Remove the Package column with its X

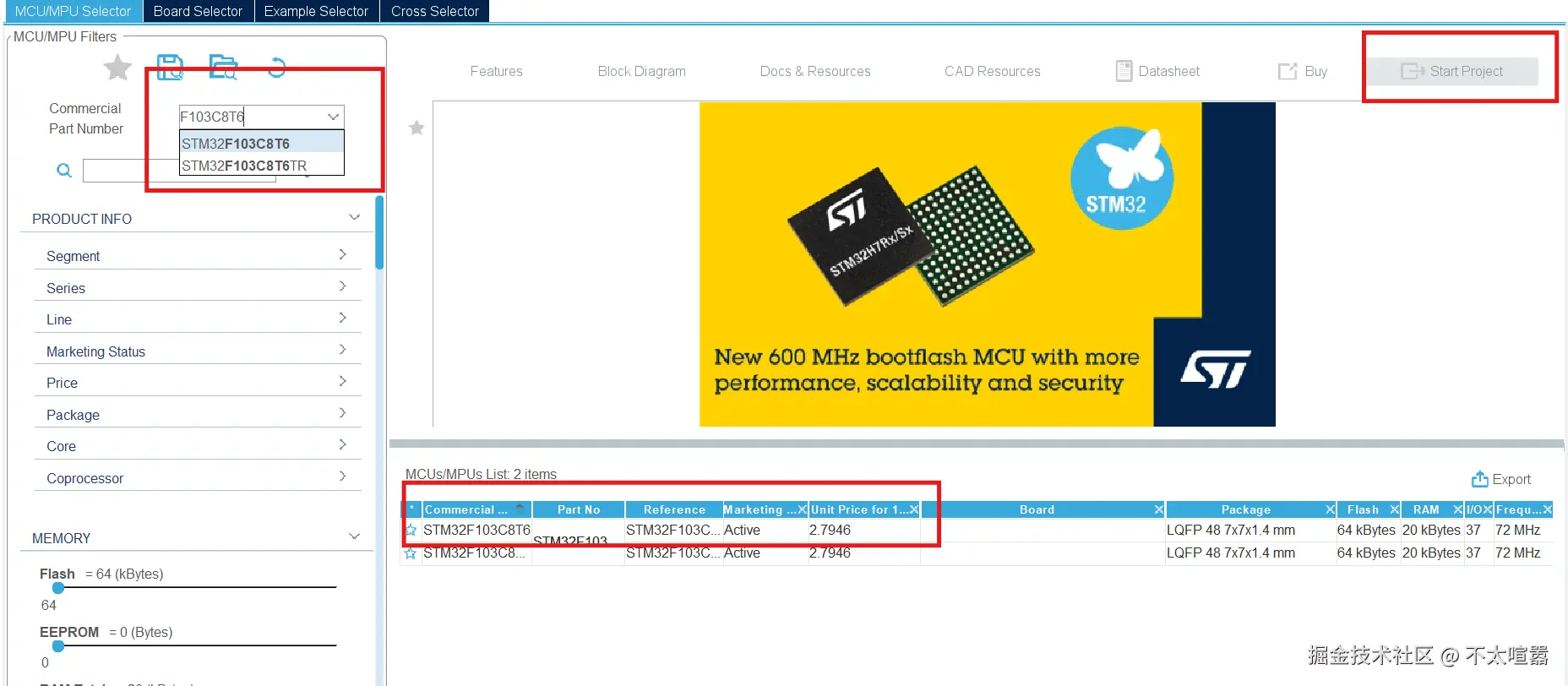1330,509
